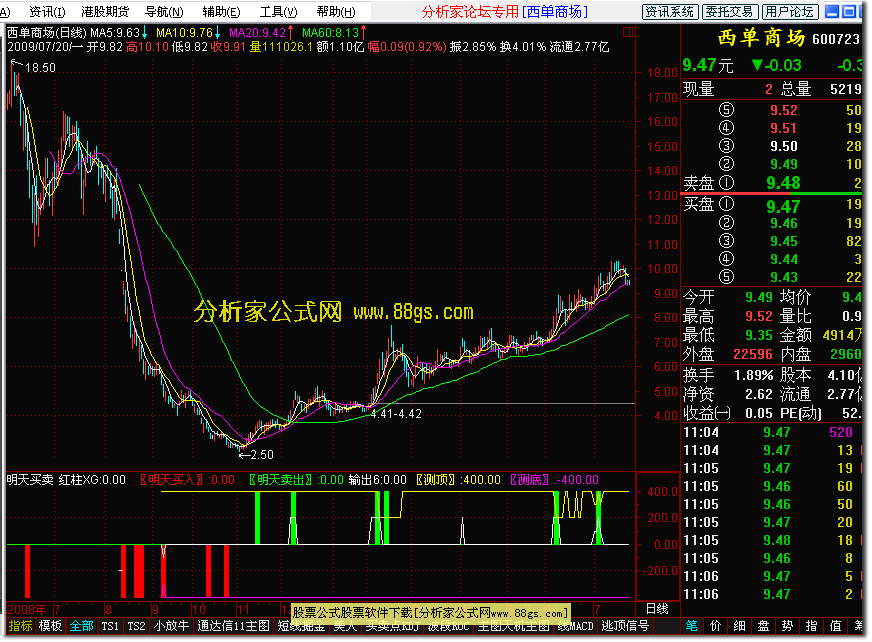872x642 pixels.
Task: Click 卖盘 ① price 9.48
Action: tap(783, 183)
